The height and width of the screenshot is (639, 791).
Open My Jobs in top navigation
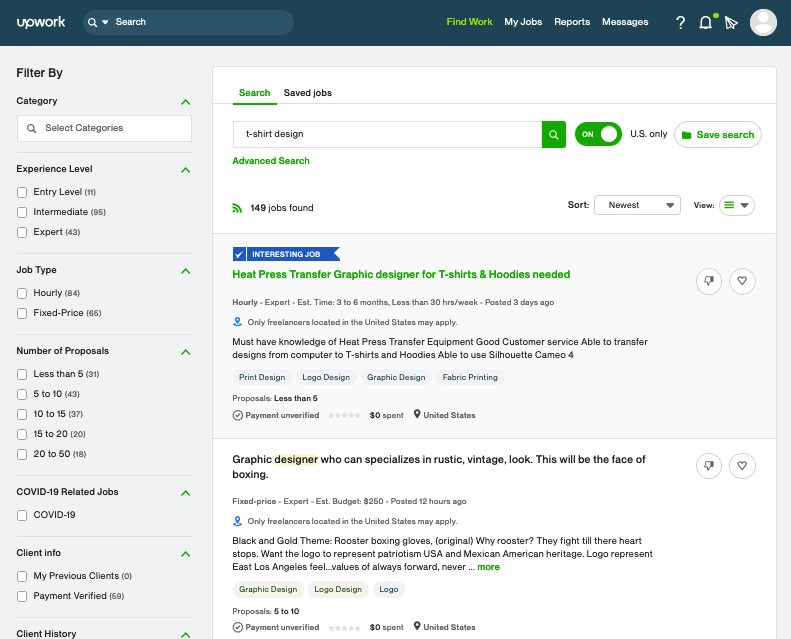pos(523,22)
